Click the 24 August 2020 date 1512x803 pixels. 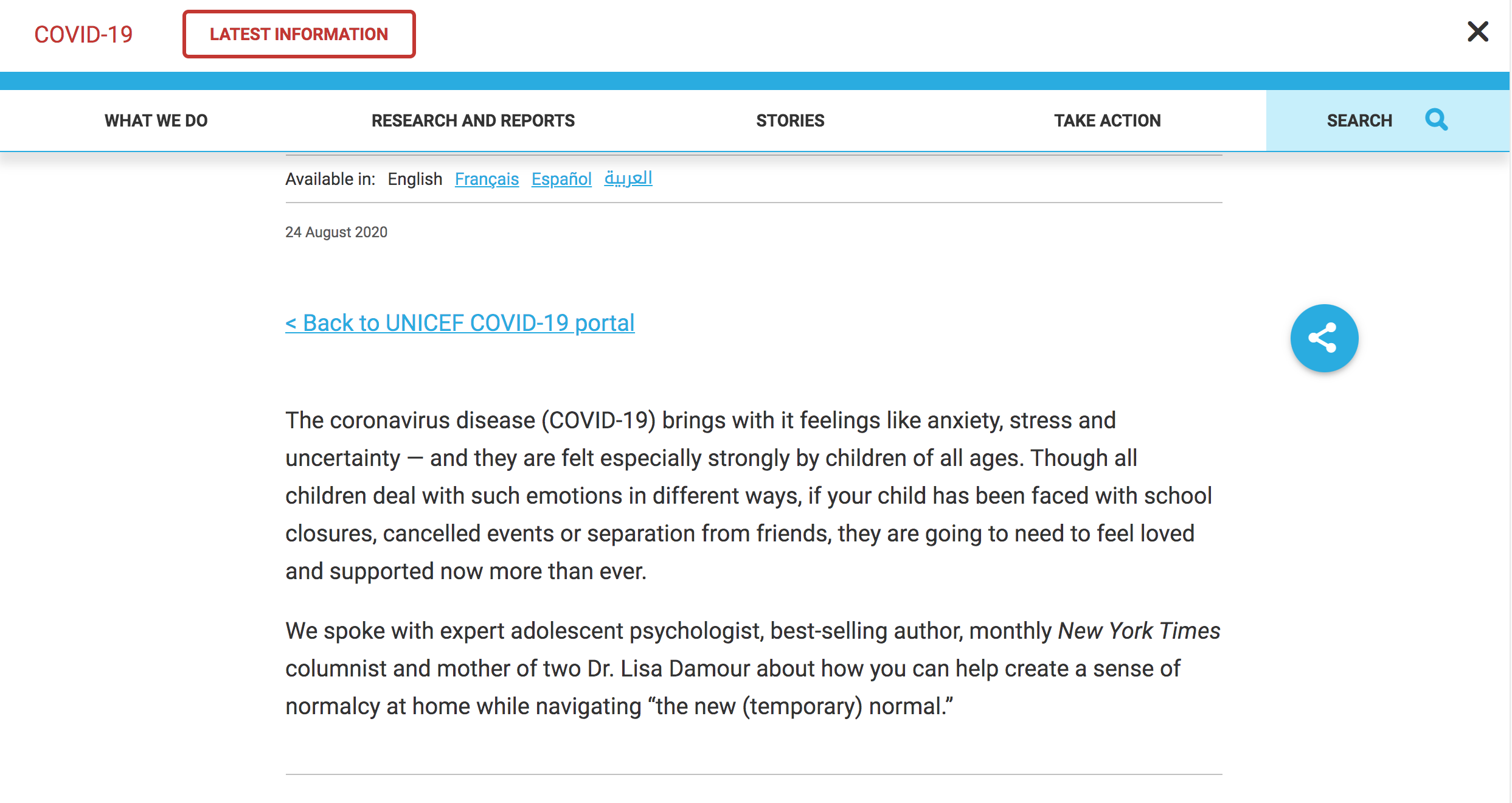[x=336, y=232]
